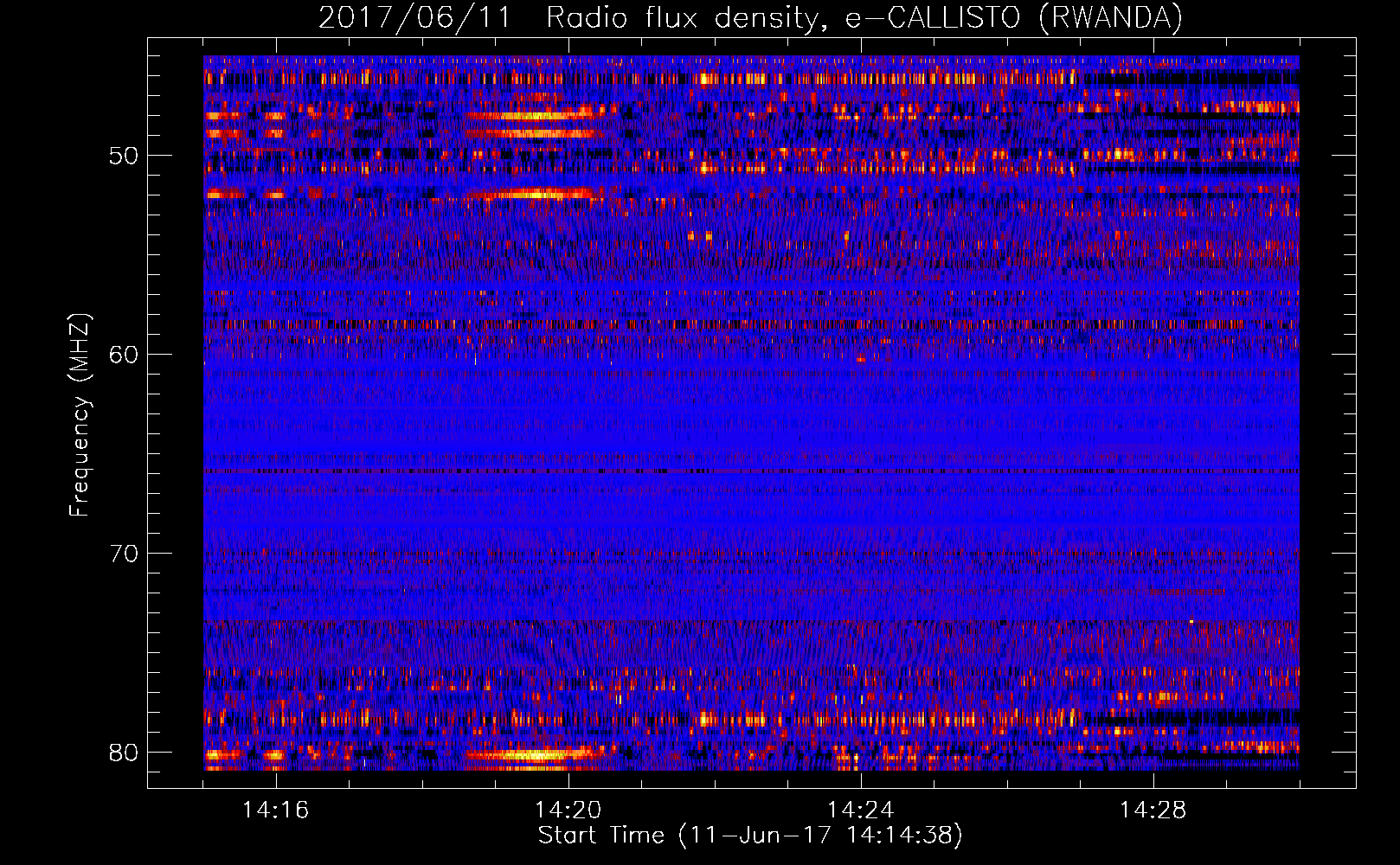The image size is (1400, 865).
Task: Select the 50 frequency tick label
Action: [x=124, y=156]
